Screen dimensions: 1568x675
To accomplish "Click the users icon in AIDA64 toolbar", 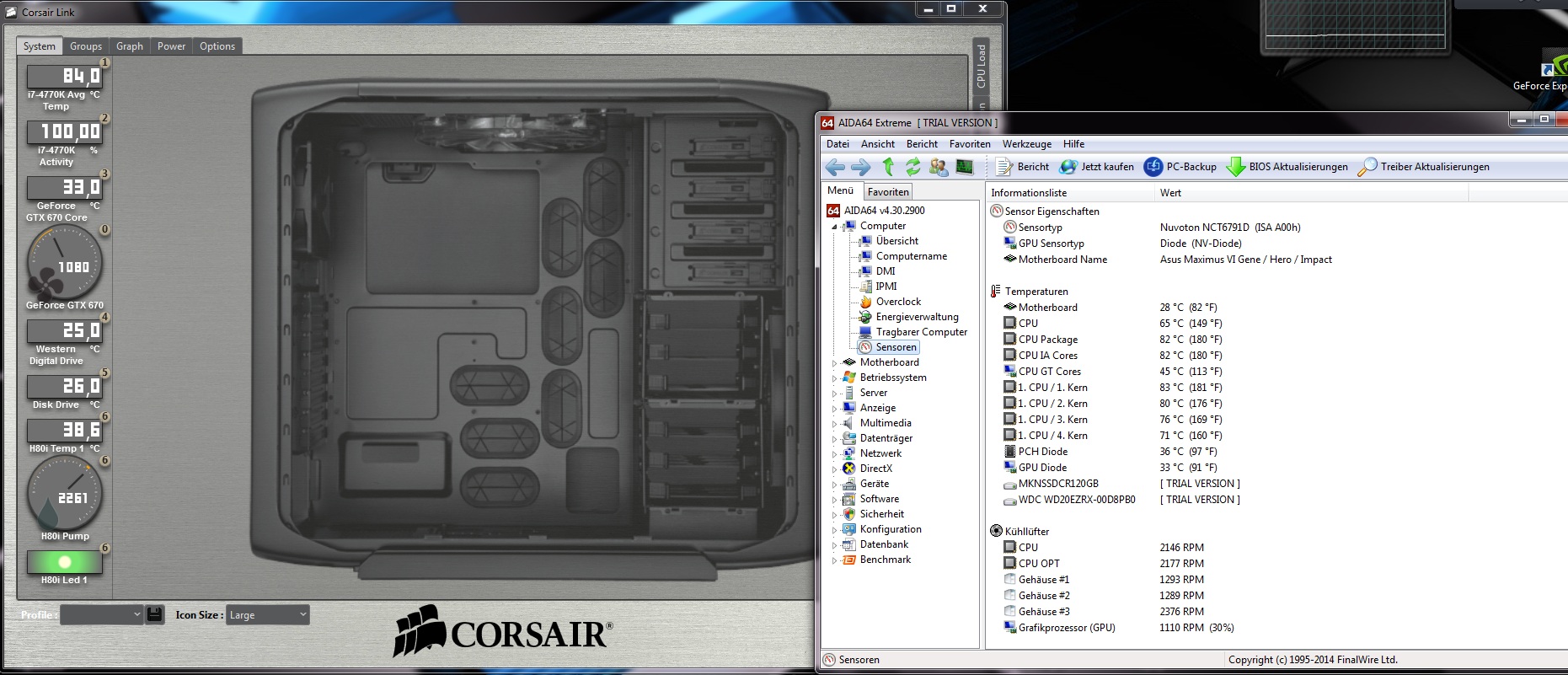I will pyautogui.click(x=939, y=167).
